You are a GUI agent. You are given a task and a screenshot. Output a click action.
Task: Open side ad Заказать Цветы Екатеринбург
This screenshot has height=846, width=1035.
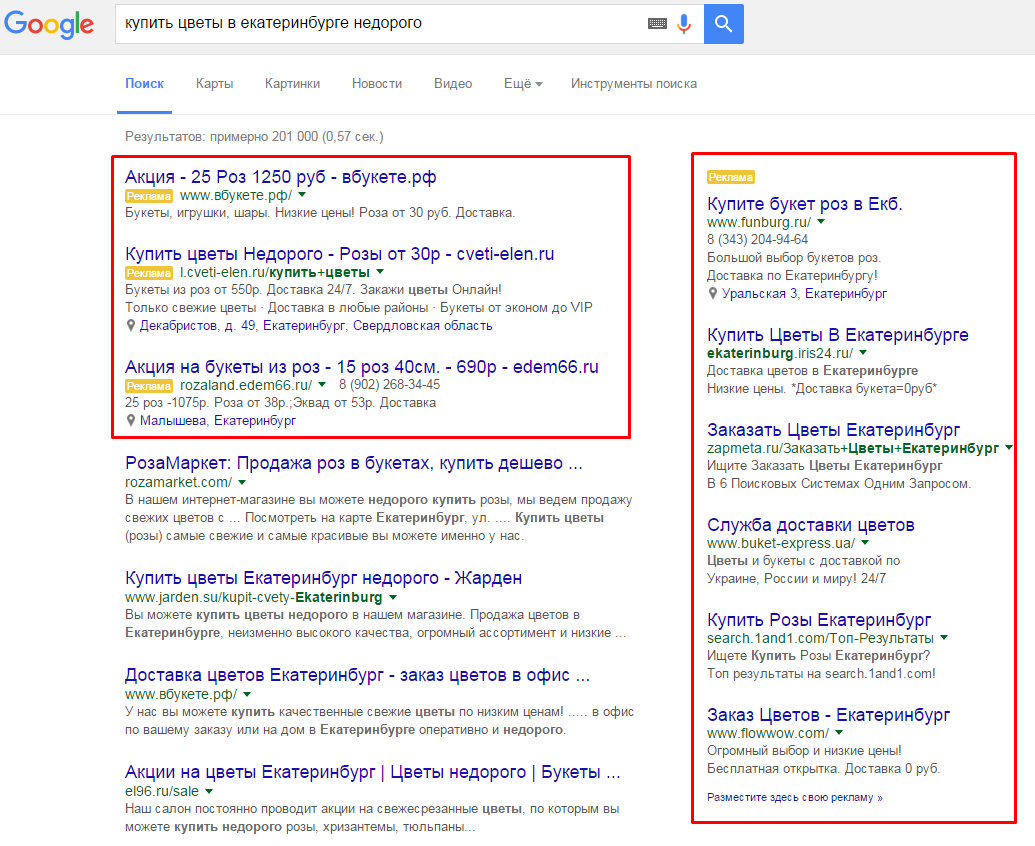[834, 430]
